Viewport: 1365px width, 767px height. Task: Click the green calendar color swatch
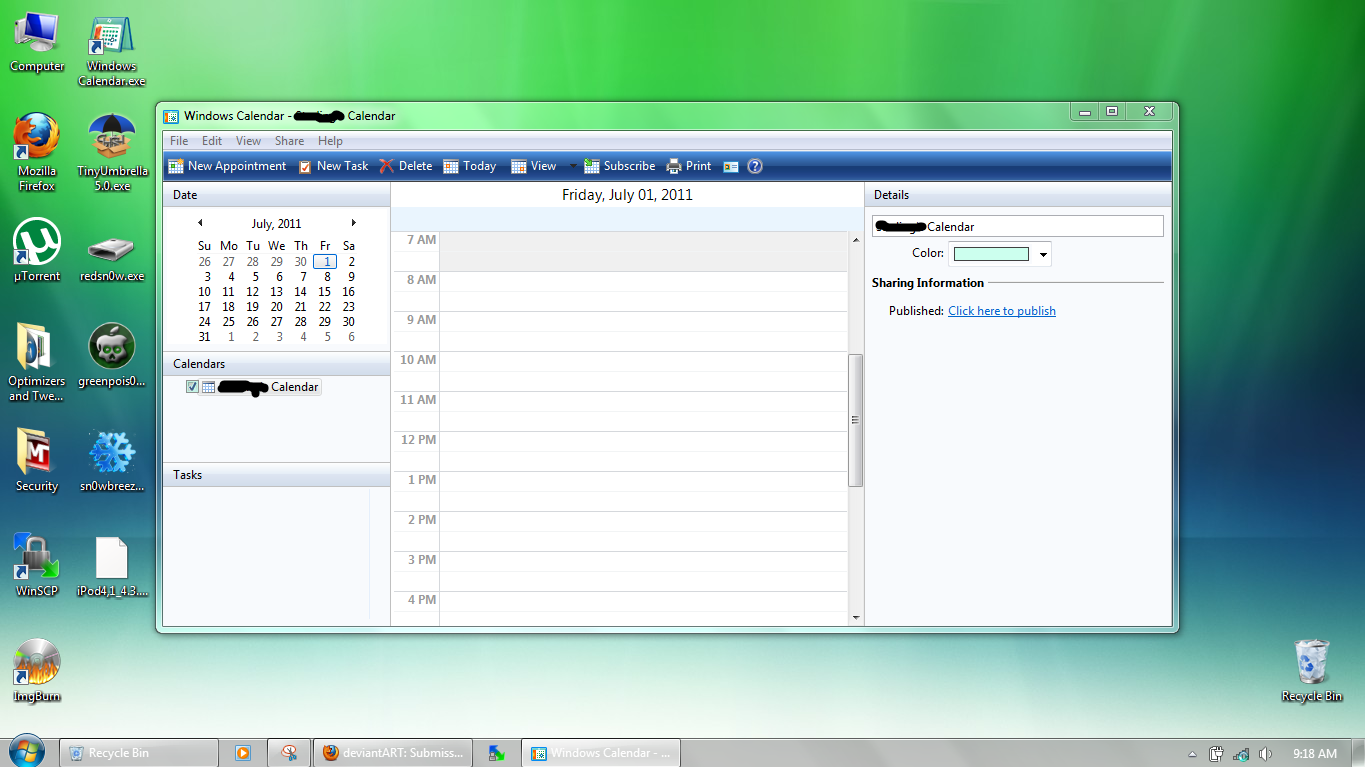point(993,254)
